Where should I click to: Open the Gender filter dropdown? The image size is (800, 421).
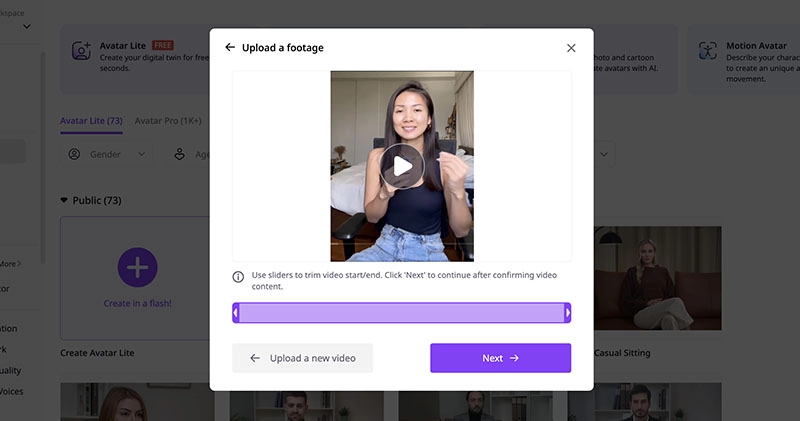(x=107, y=154)
